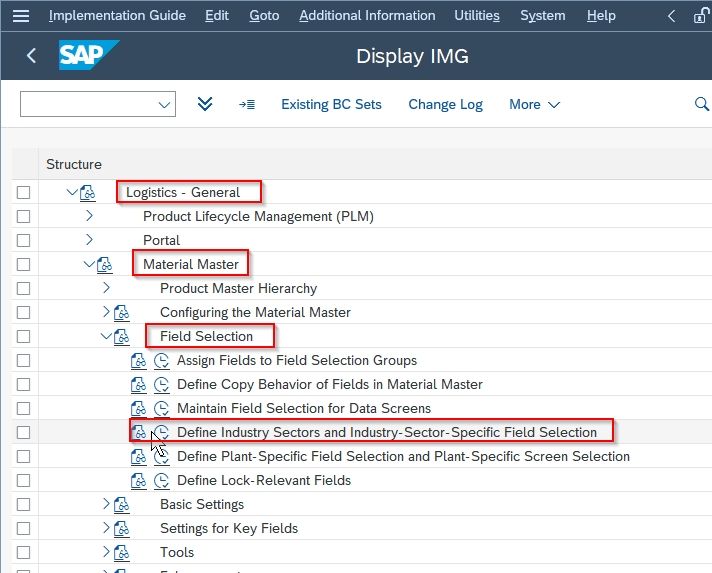Click the Existing BC Sets button
The image size is (712, 573).
tap(331, 104)
